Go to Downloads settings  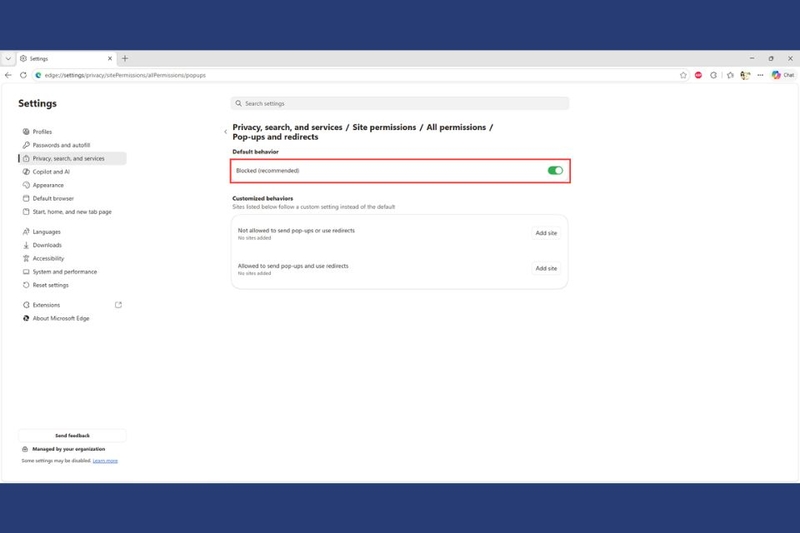[x=47, y=245]
